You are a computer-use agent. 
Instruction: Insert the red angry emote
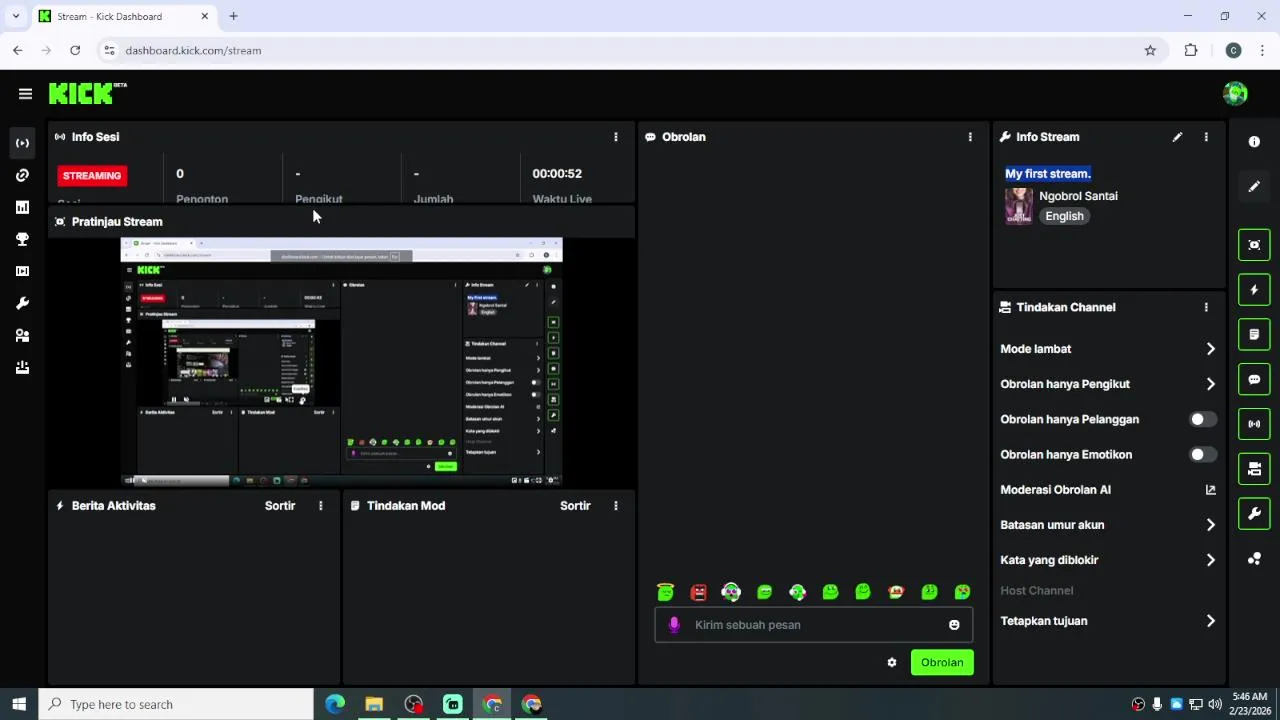[x=698, y=592]
